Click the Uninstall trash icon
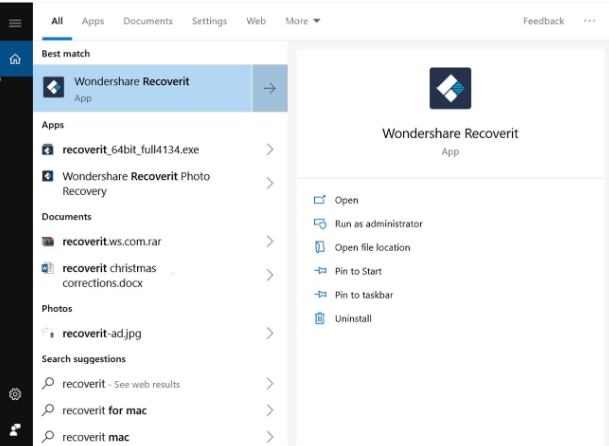Viewport: 609px width, 446px height. coord(320,318)
